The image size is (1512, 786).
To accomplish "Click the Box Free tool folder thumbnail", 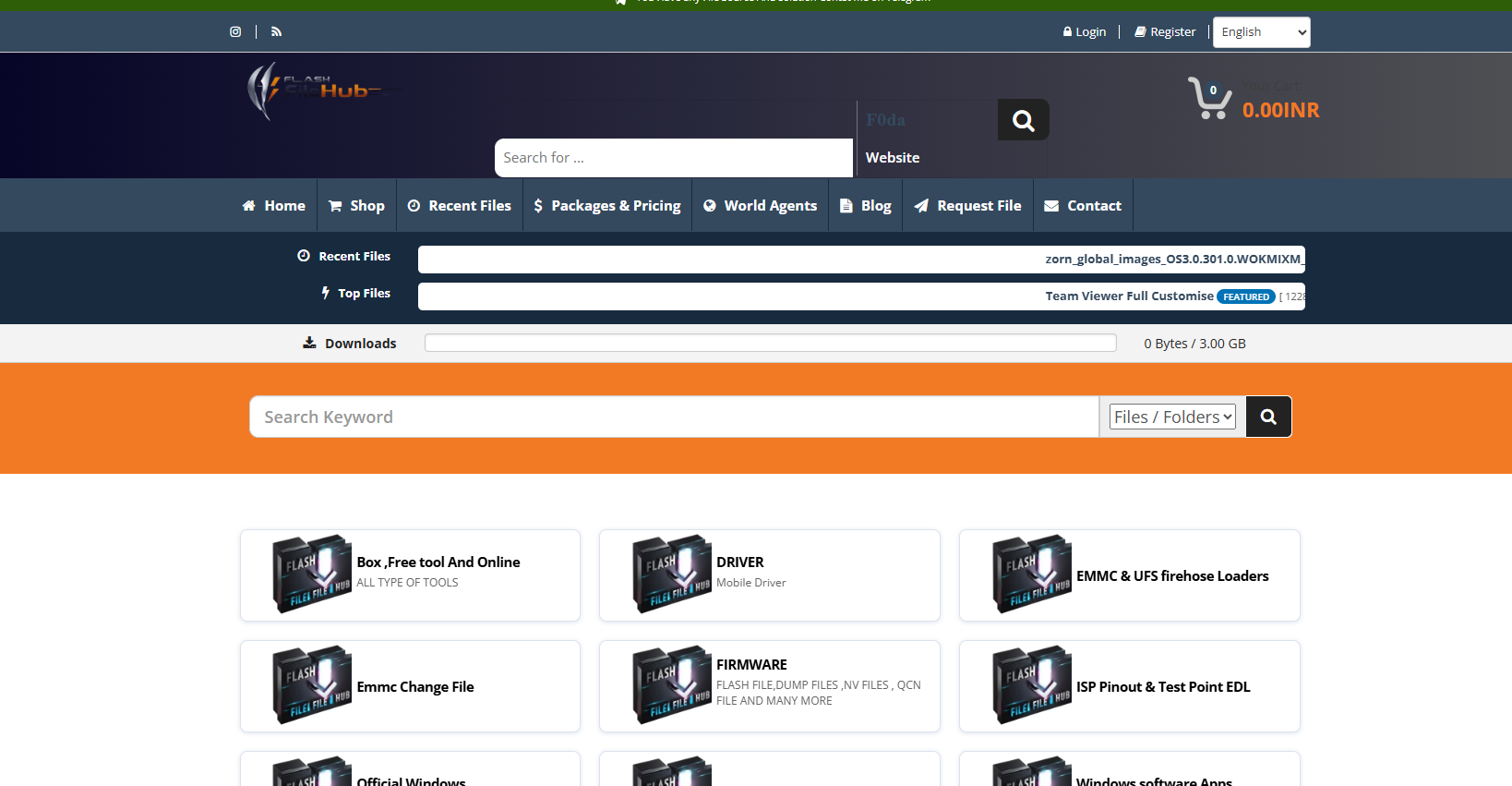I will tap(312, 574).
